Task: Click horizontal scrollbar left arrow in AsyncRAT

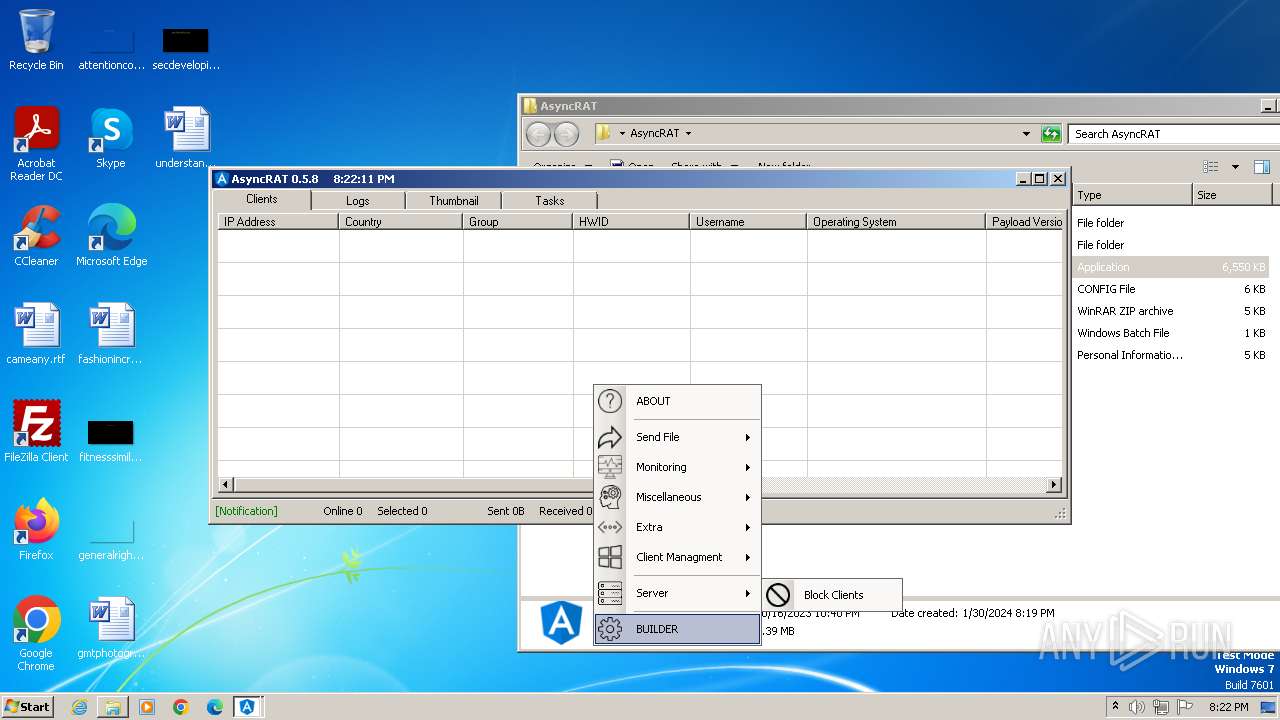Action: pyautogui.click(x=226, y=485)
